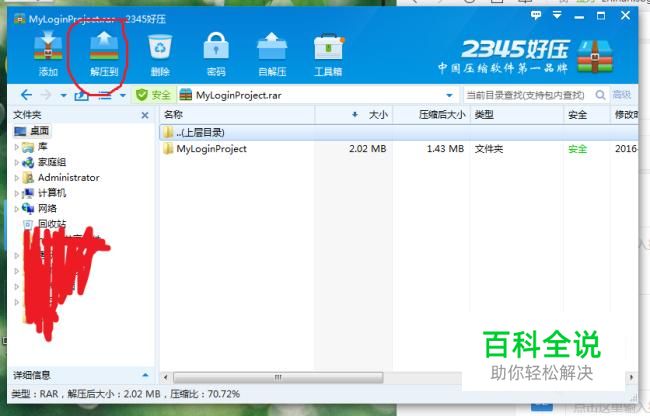The image size is (650, 416).
Task: Go back with the left arrow button
Action: coord(26,95)
